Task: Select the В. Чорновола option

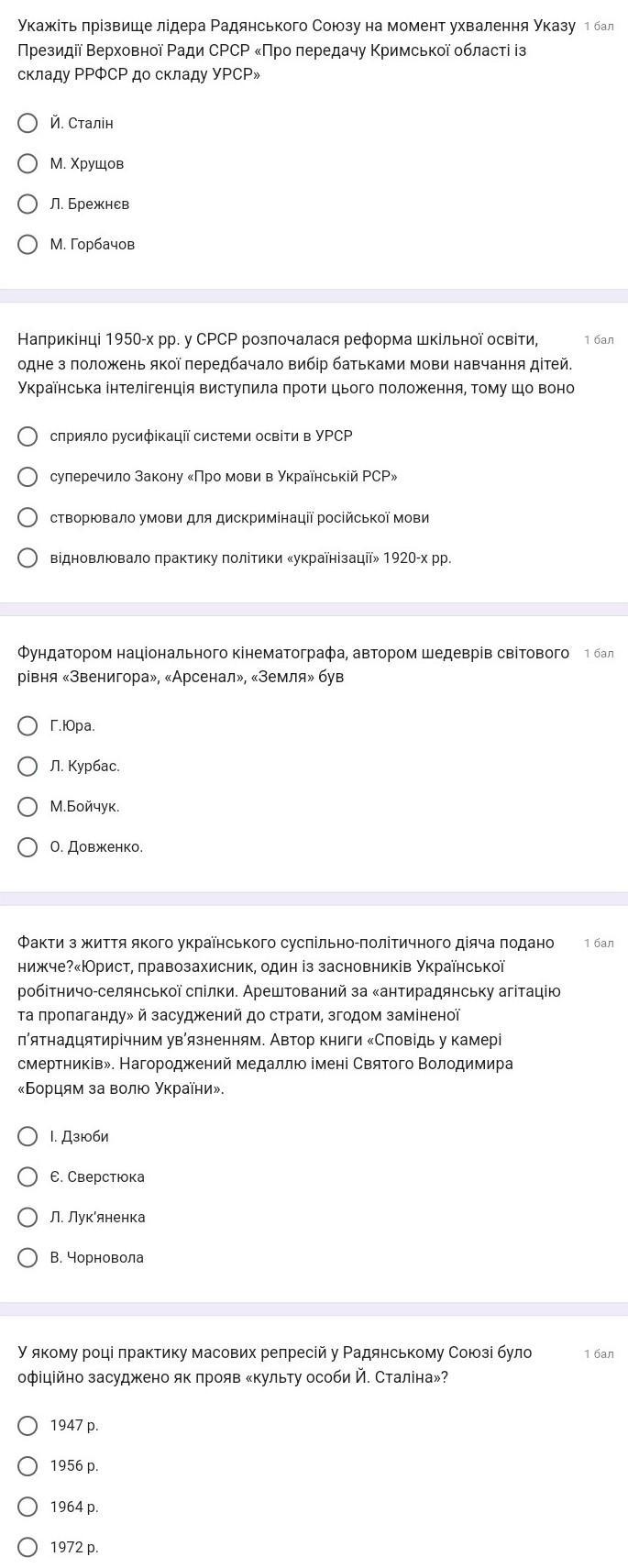Action: [28, 1257]
